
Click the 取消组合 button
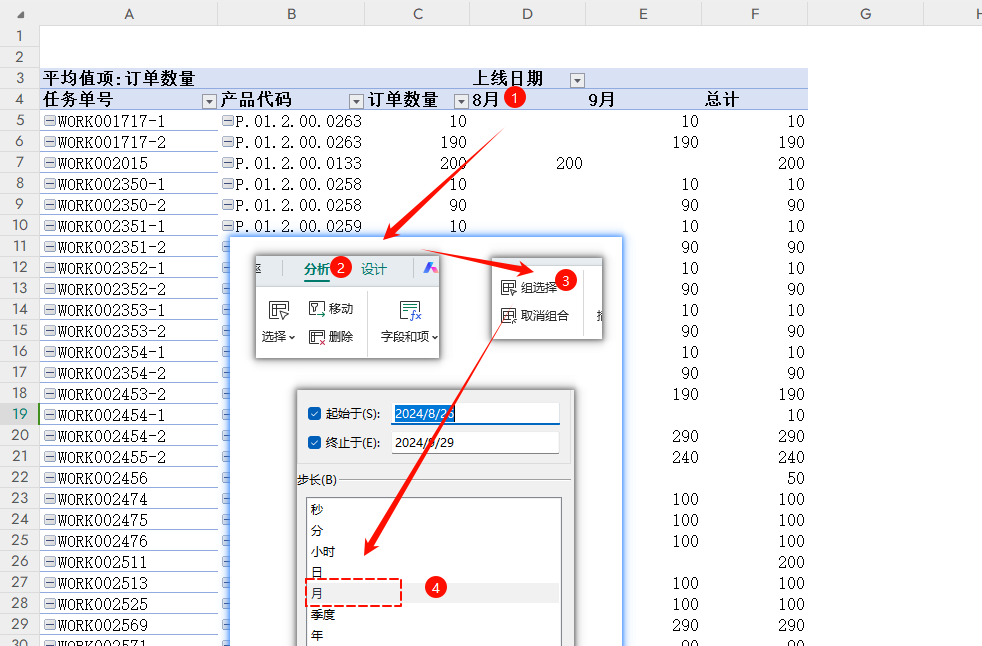click(535, 315)
